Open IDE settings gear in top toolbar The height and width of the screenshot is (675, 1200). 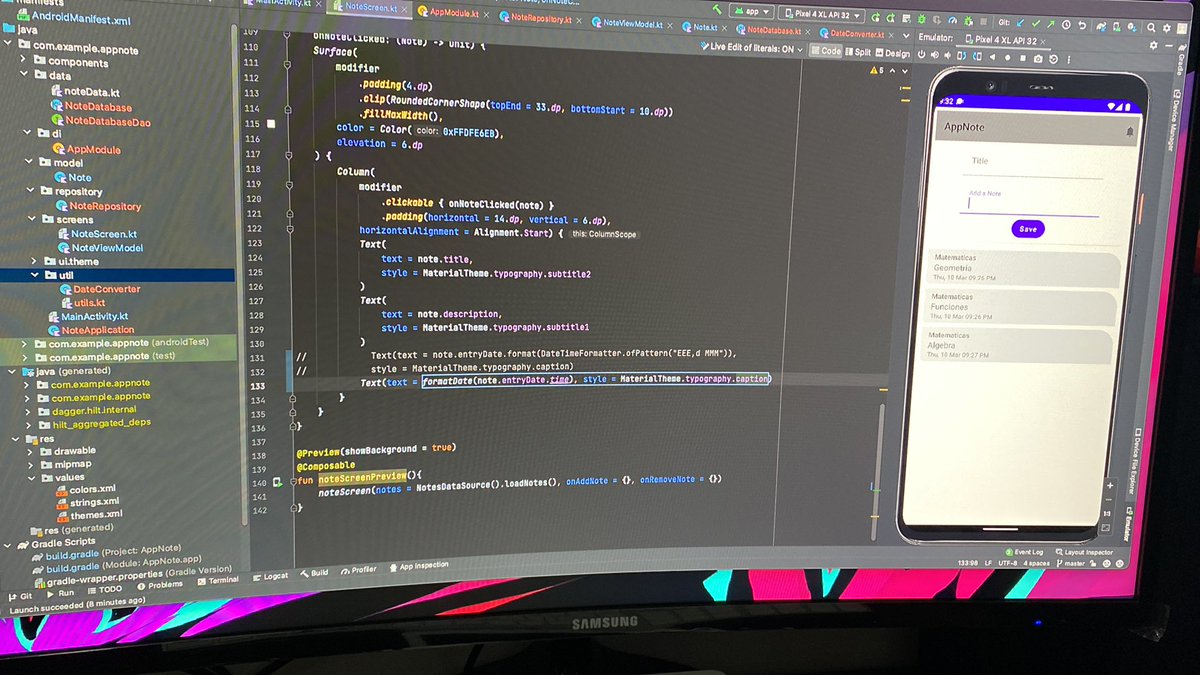tap(1166, 27)
